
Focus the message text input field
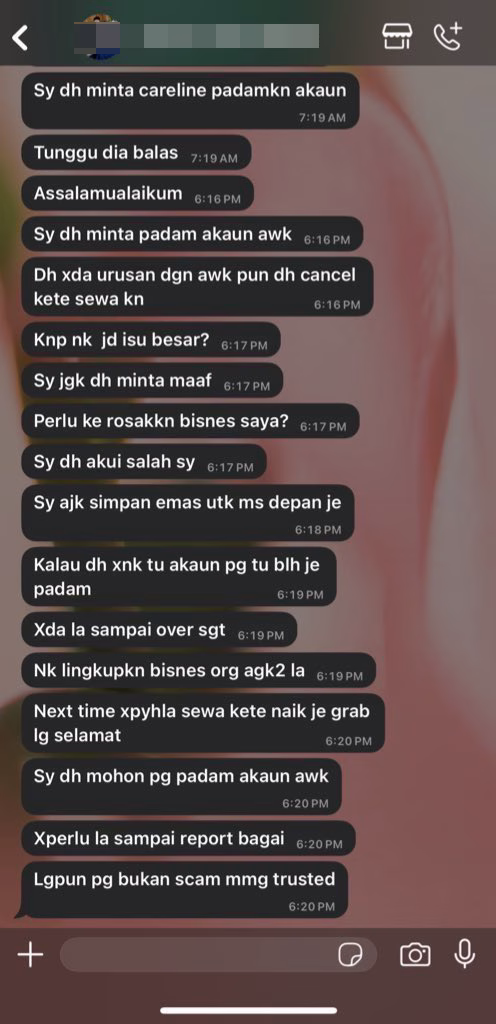219,955
